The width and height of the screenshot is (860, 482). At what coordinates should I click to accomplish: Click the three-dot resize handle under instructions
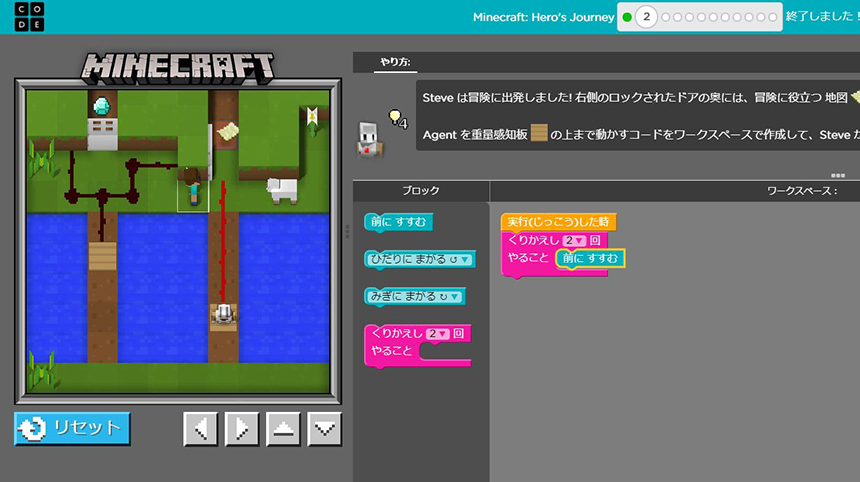coord(838,175)
